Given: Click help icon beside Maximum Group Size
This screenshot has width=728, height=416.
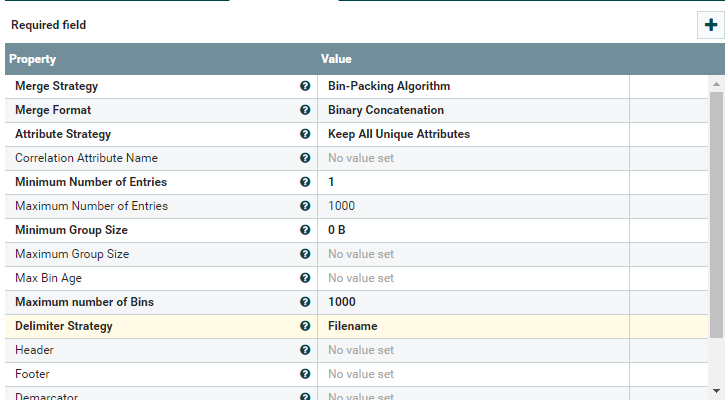Looking at the screenshot, I should 305,254.
